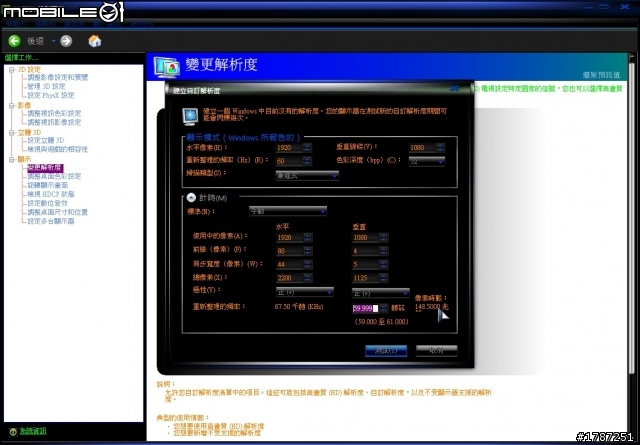Click the 系統資訊 info icon

pyautogui.click(x=13, y=432)
